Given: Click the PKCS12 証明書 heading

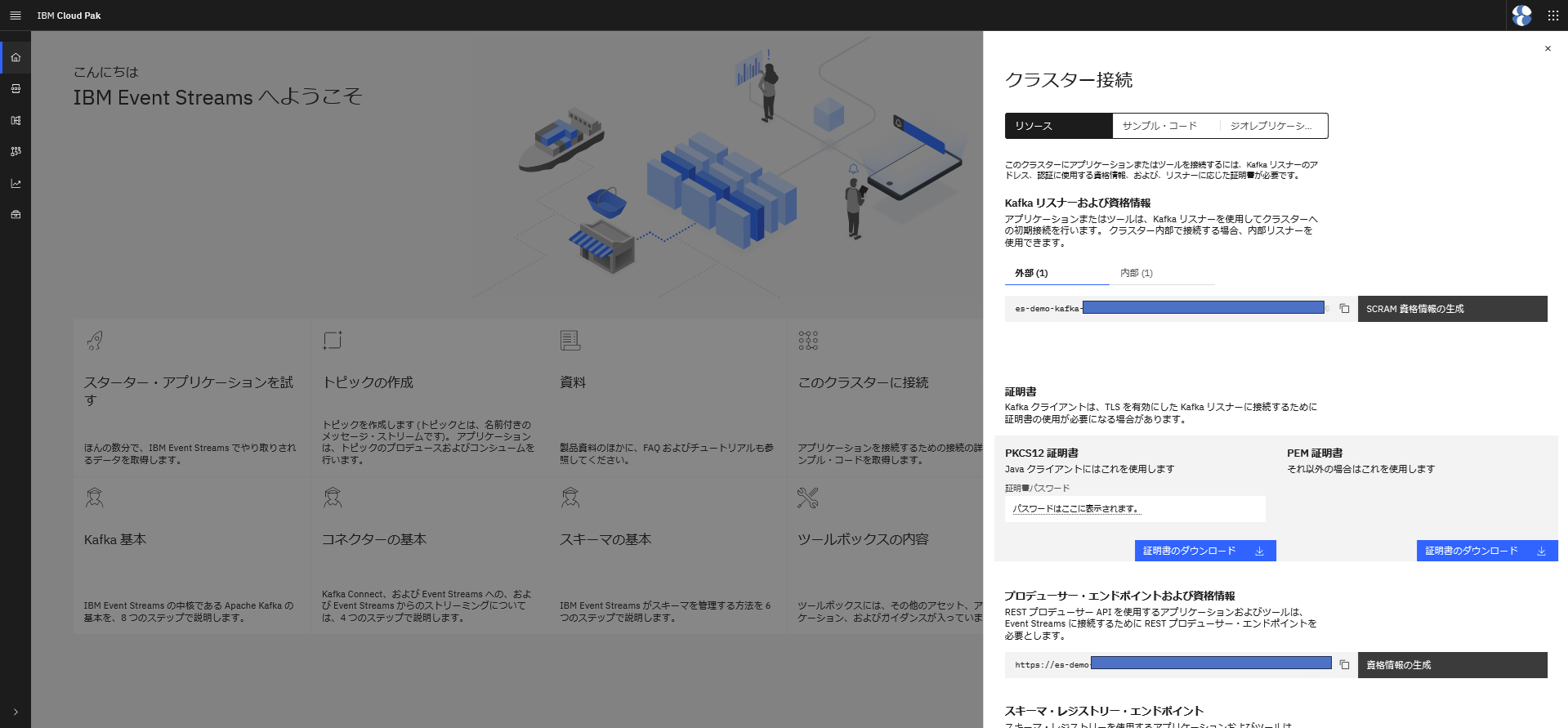Looking at the screenshot, I should click(1042, 453).
